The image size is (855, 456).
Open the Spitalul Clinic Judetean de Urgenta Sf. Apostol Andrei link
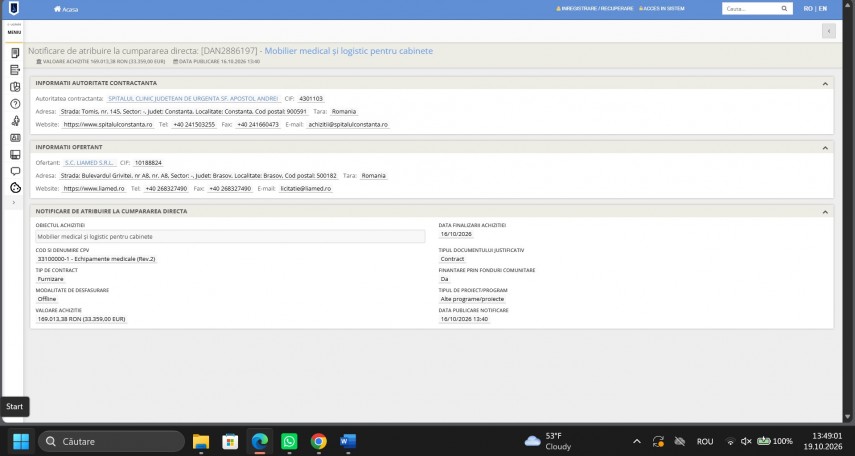[x=193, y=99]
